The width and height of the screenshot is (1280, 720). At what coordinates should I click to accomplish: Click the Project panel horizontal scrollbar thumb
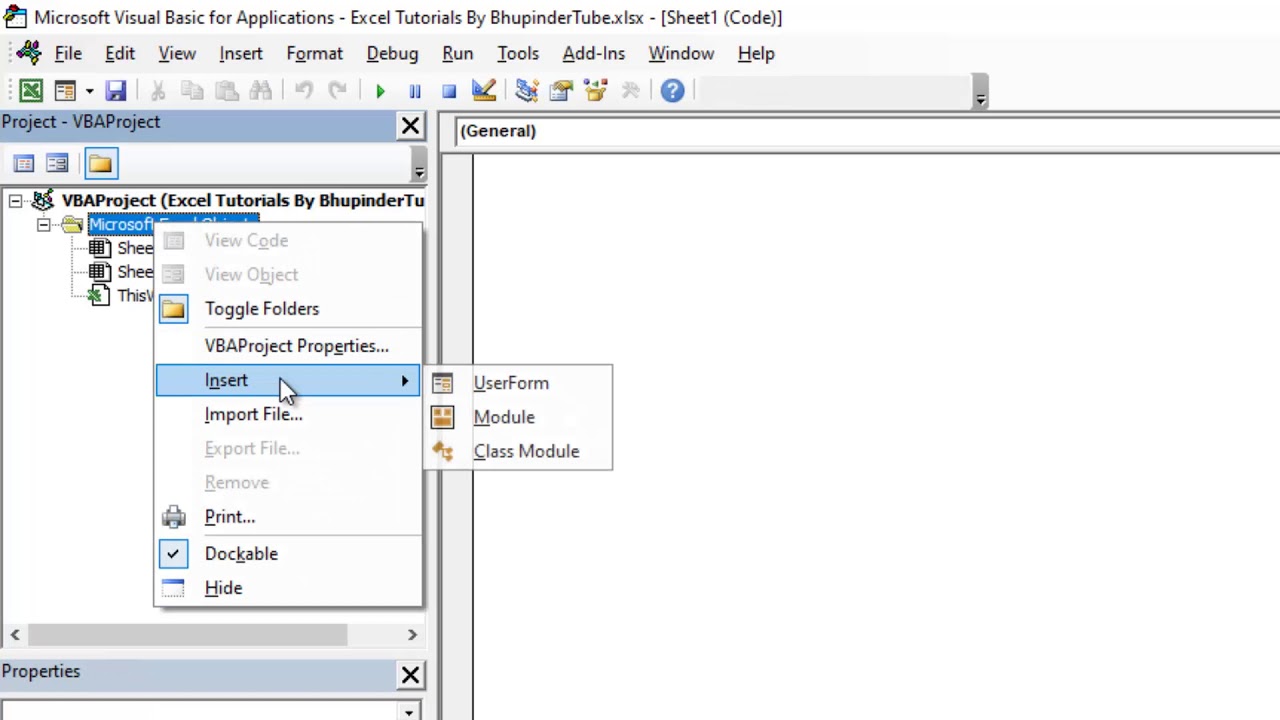click(x=188, y=634)
